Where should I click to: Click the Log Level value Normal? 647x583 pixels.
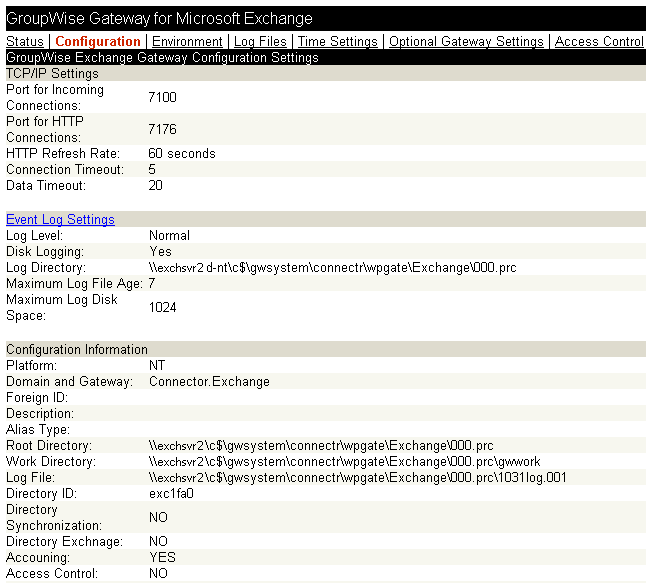(x=170, y=236)
